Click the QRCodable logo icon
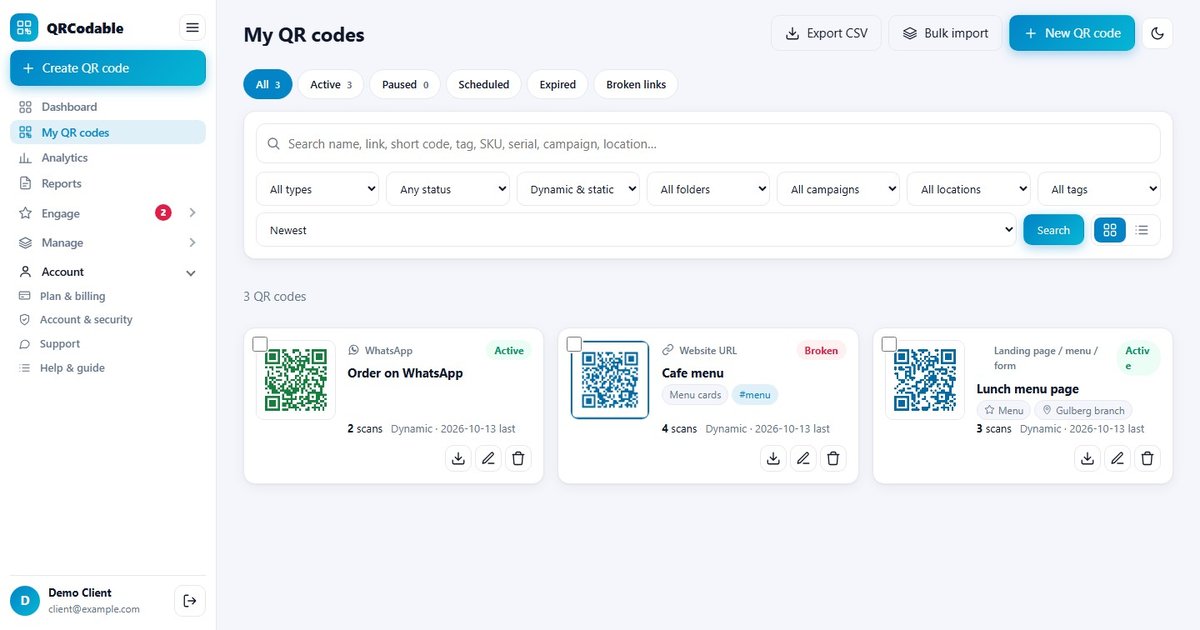1200x630 pixels. click(x=24, y=28)
